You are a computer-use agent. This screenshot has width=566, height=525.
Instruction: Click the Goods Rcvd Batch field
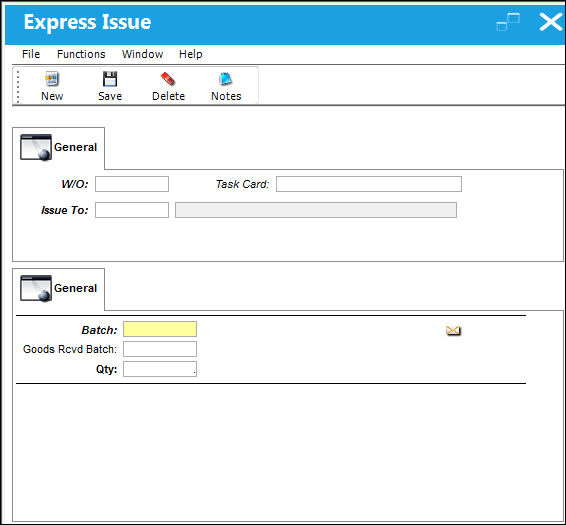[160, 349]
